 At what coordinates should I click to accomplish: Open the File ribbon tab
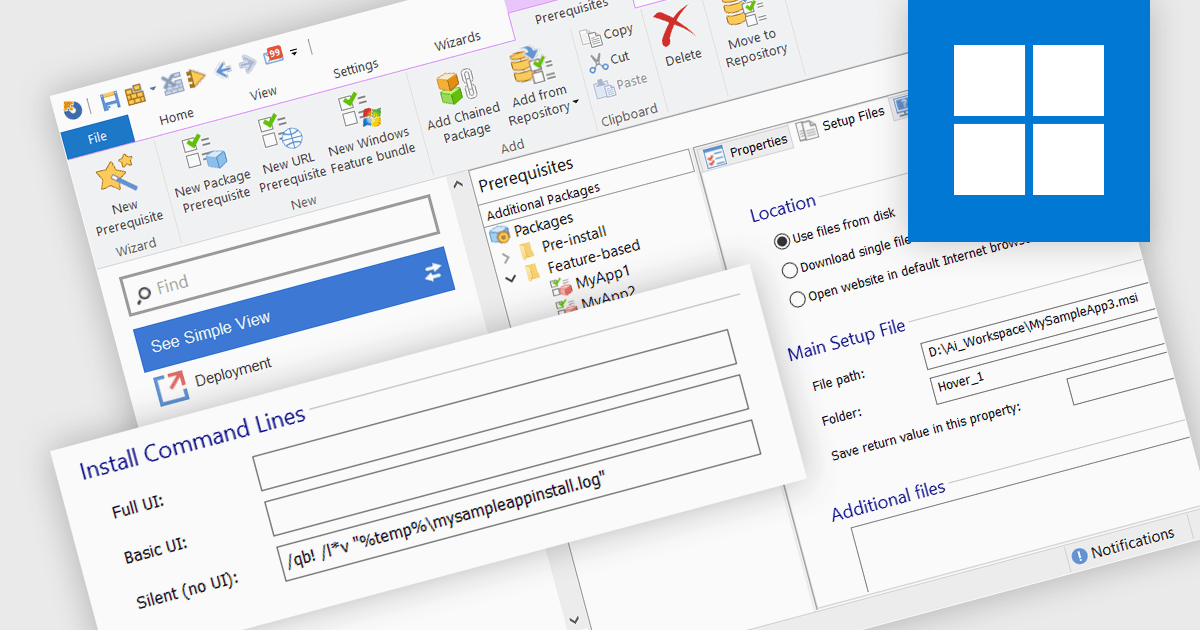tap(98, 138)
